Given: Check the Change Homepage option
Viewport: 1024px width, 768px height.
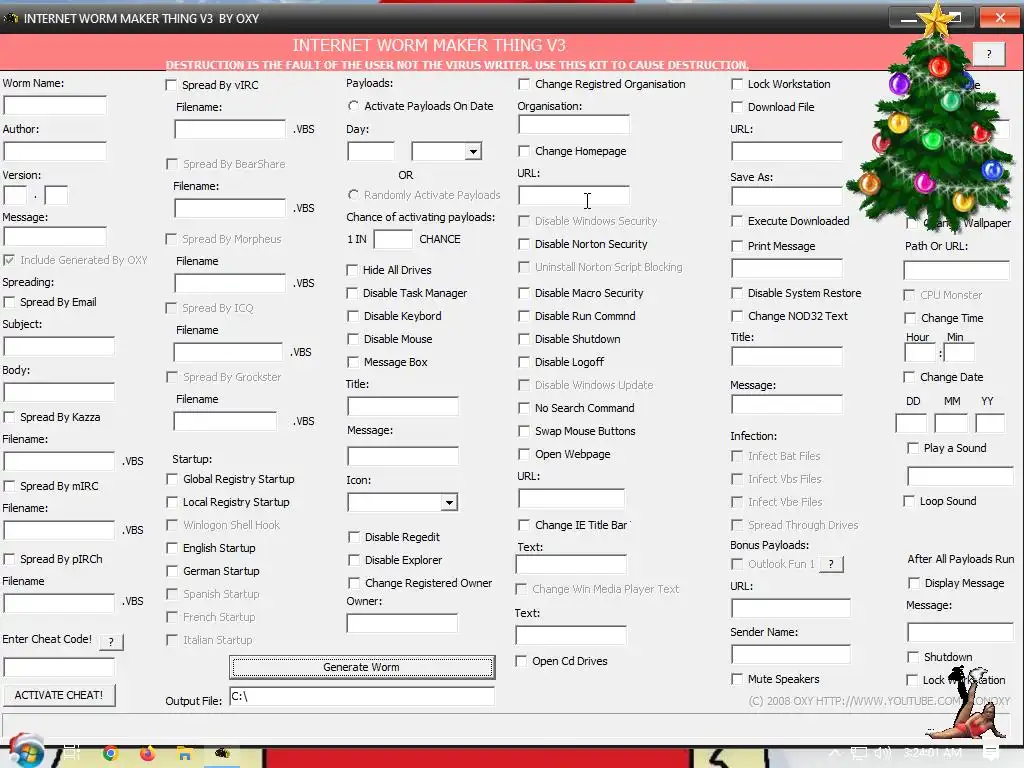Looking at the screenshot, I should pos(524,151).
